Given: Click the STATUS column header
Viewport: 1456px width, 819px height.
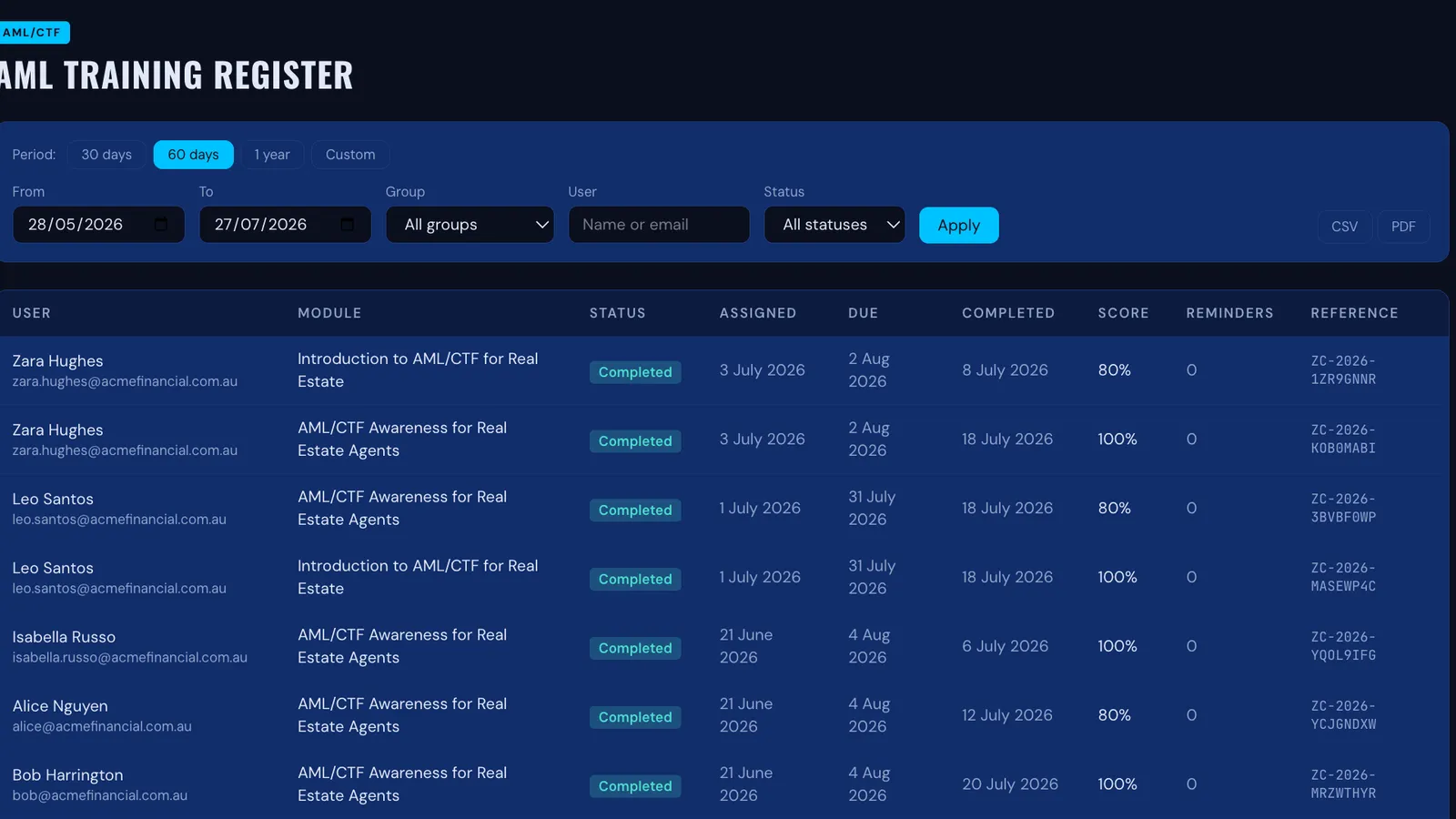Looking at the screenshot, I should (617, 313).
